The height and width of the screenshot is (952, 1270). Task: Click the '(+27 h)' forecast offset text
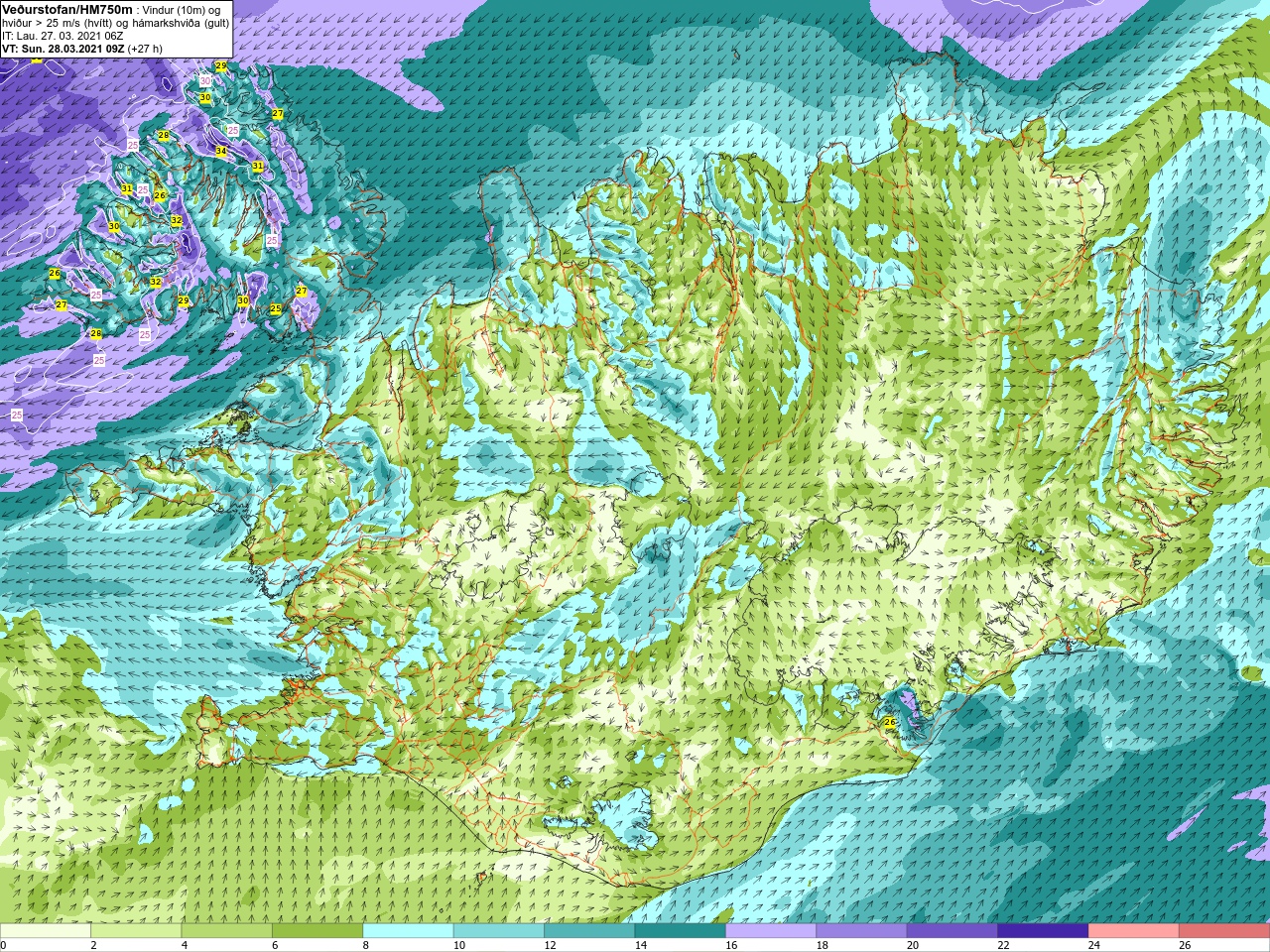[x=145, y=49]
